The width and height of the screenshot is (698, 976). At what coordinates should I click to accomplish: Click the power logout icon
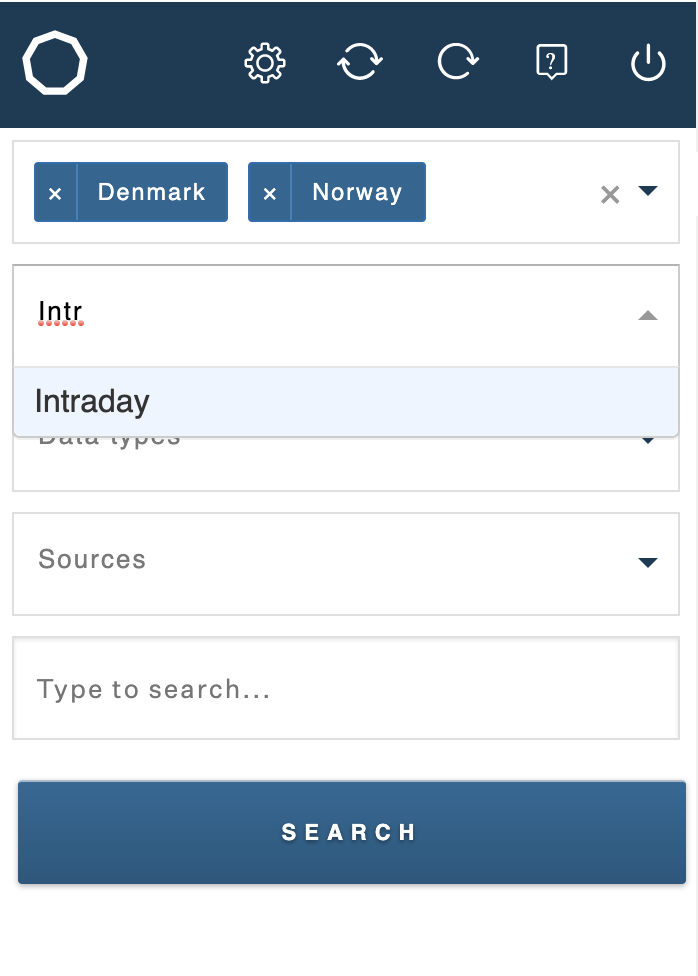click(x=648, y=62)
